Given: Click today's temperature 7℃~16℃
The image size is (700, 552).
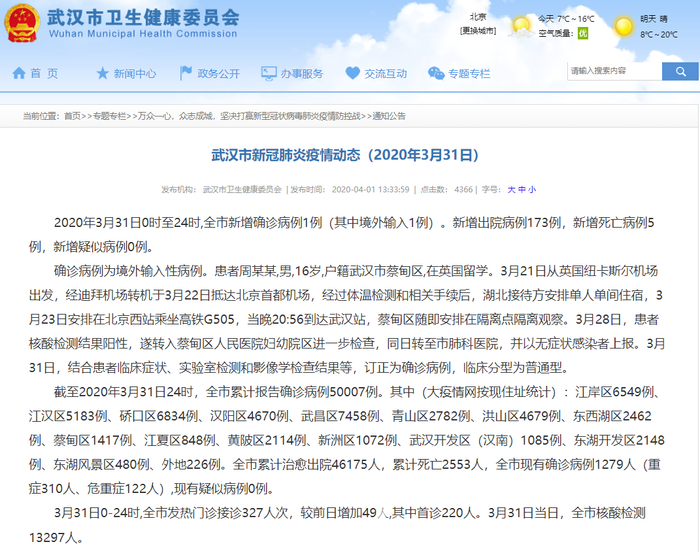Looking at the screenshot, I should click(x=575, y=19).
